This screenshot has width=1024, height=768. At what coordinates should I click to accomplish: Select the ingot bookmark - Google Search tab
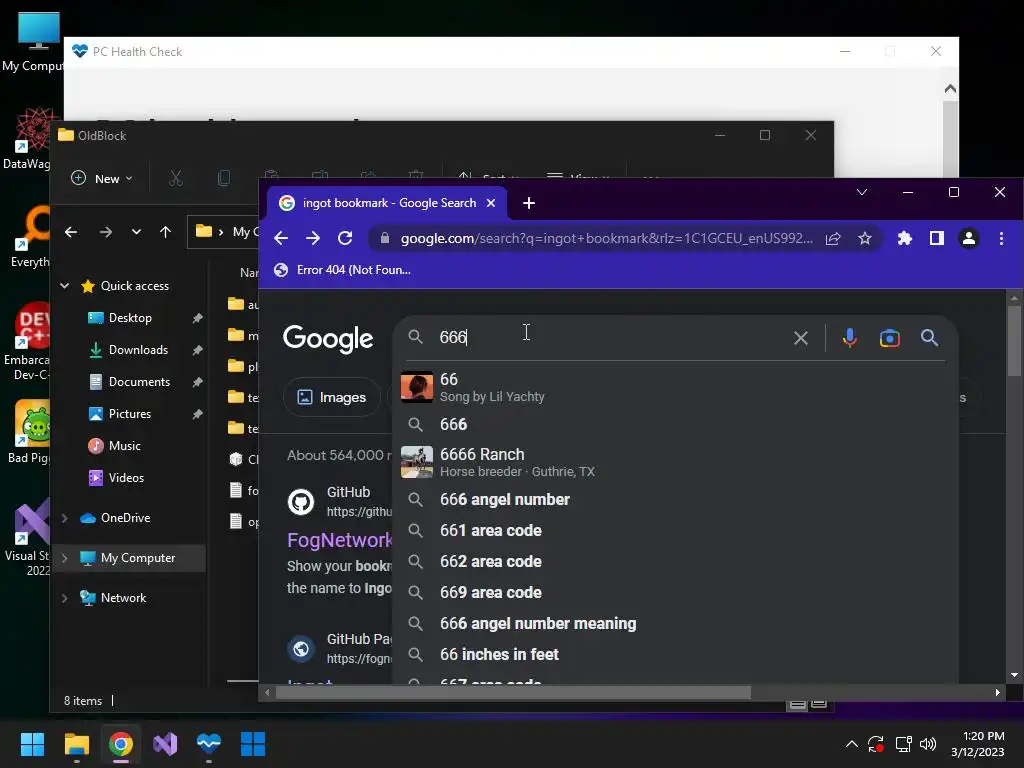(x=388, y=203)
